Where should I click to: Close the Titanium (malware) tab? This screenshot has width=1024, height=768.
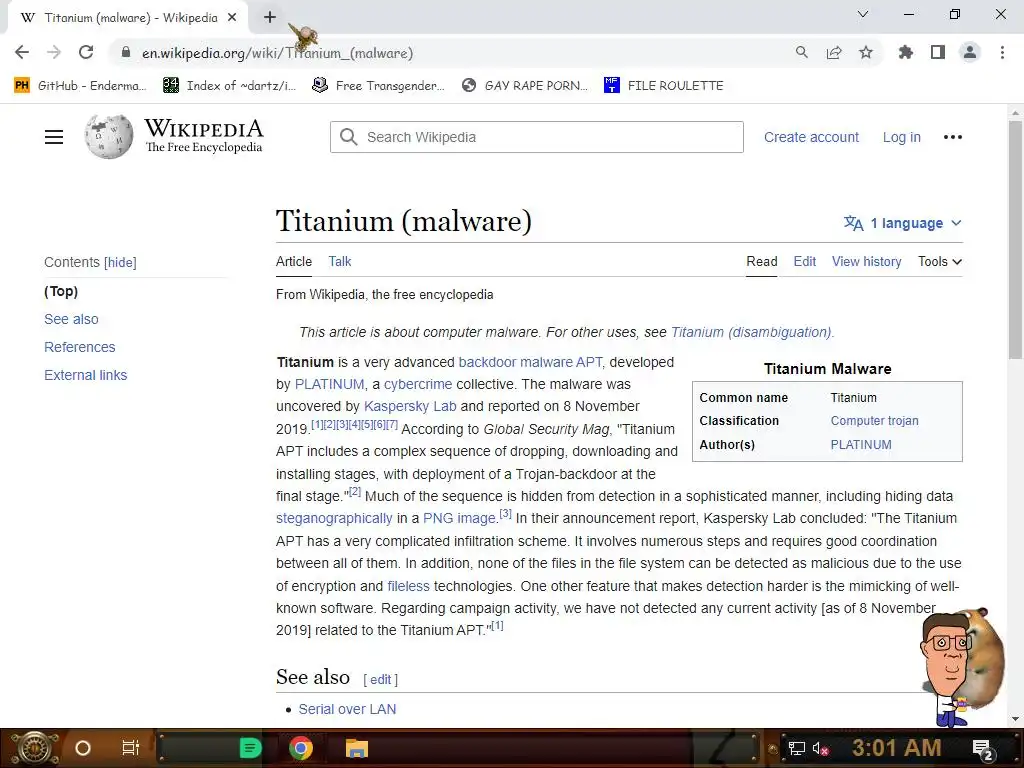pos(232,18)
